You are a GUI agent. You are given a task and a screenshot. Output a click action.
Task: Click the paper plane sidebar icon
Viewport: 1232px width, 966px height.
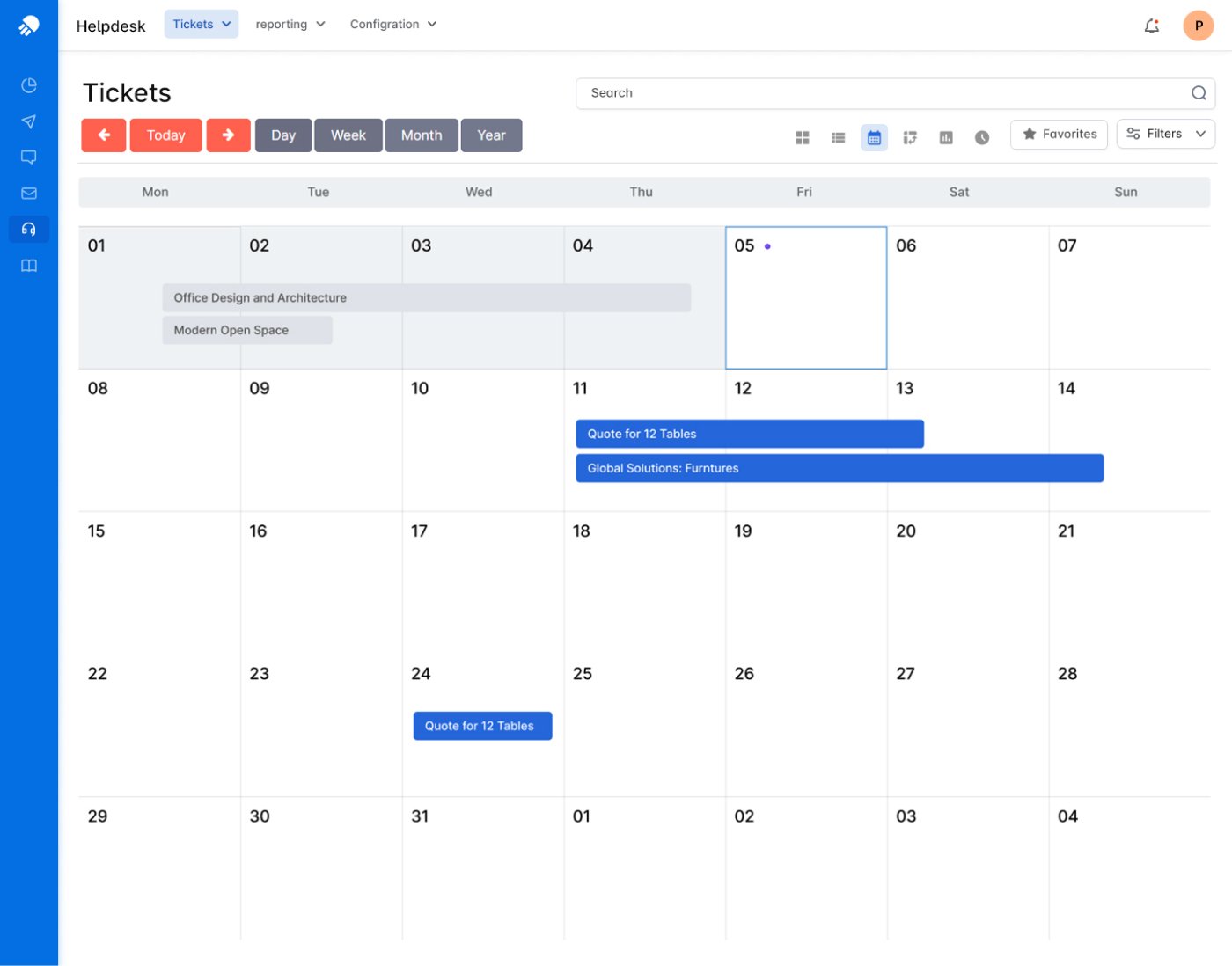click(29, 121)
